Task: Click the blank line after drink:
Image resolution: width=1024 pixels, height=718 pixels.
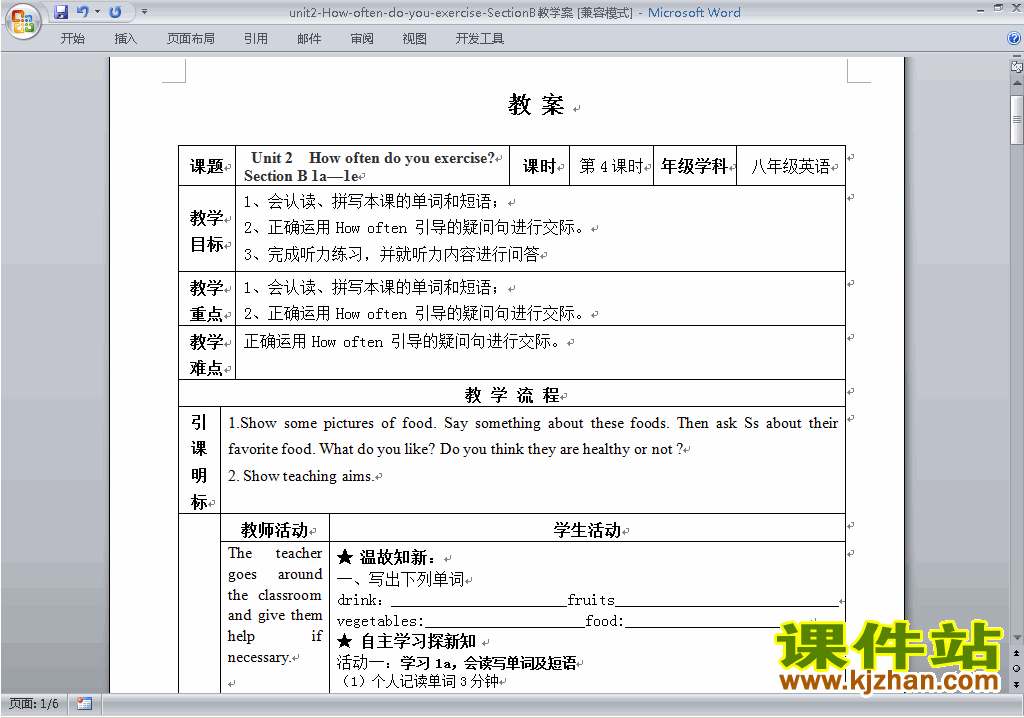Action: 479,600
